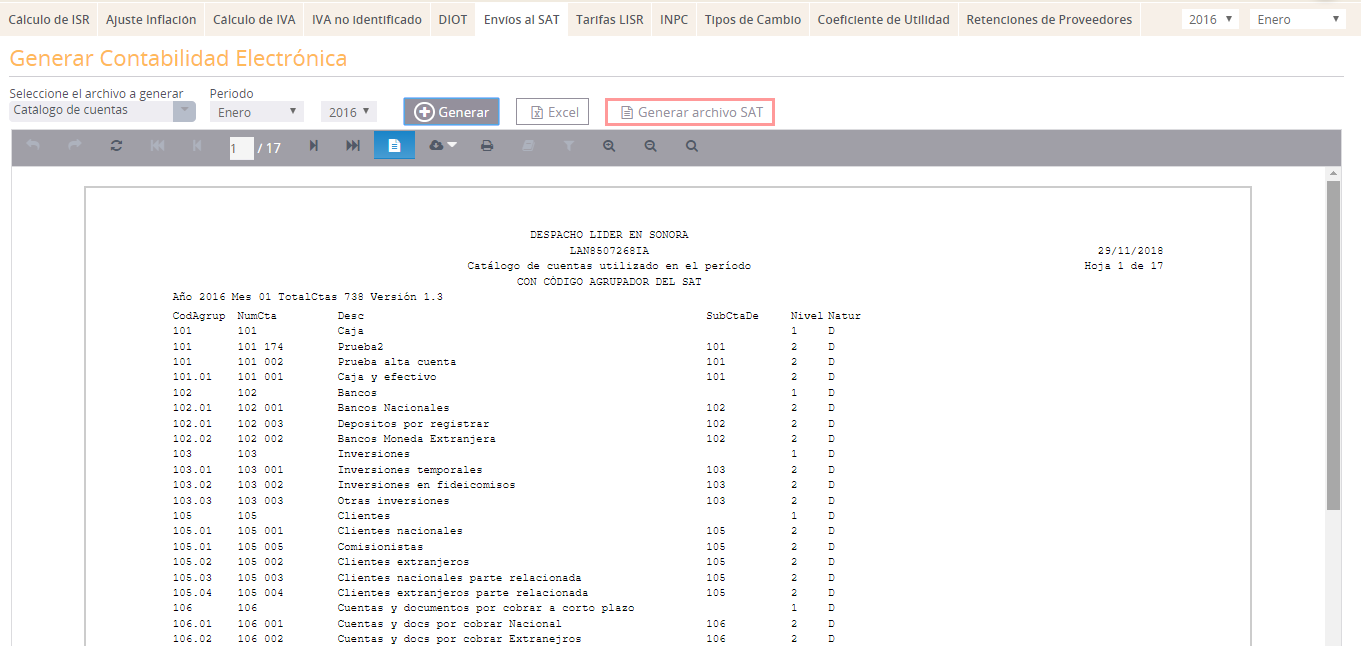Open the Periodo month dropdown showing Enero
Image resolution: width=1361 pixels, height=646 pixels.
pos(255,112)
